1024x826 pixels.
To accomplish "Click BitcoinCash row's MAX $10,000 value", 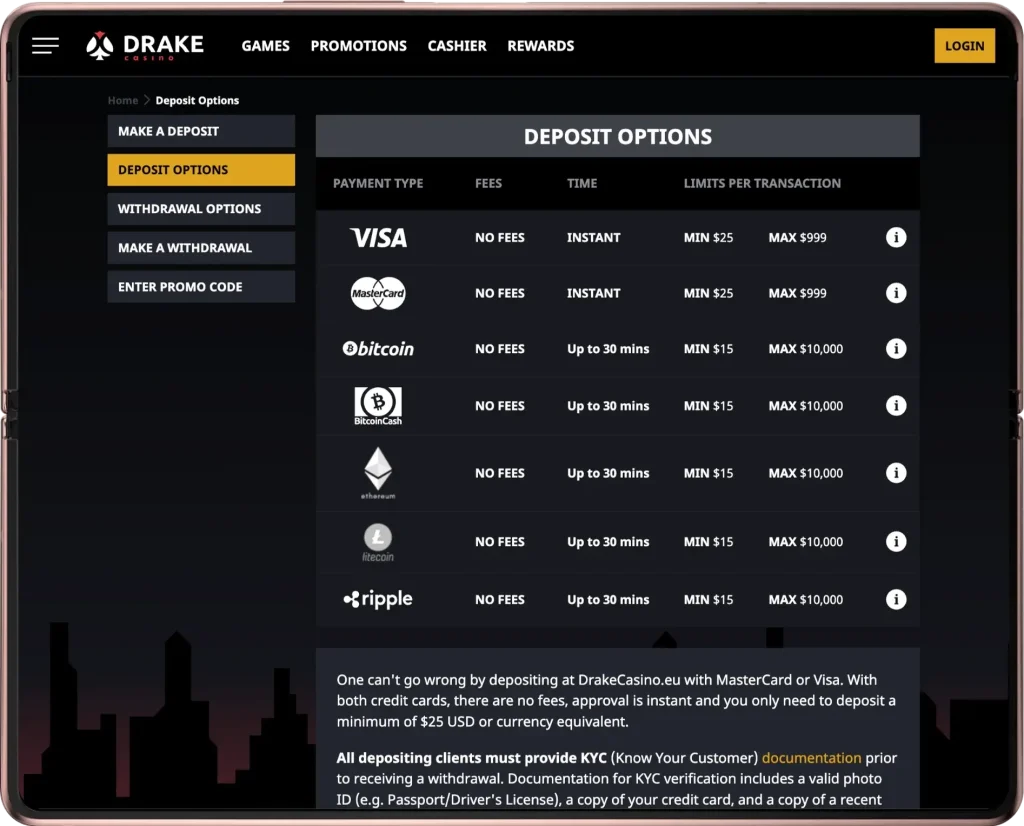I will pos(806,406).
